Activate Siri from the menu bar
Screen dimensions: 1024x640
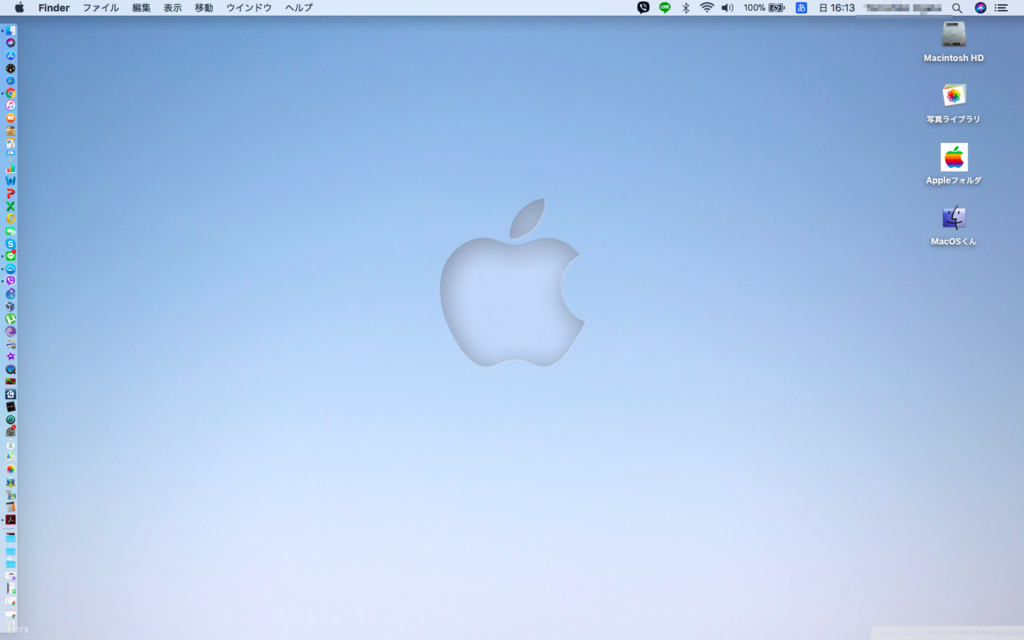pos(980,8)
